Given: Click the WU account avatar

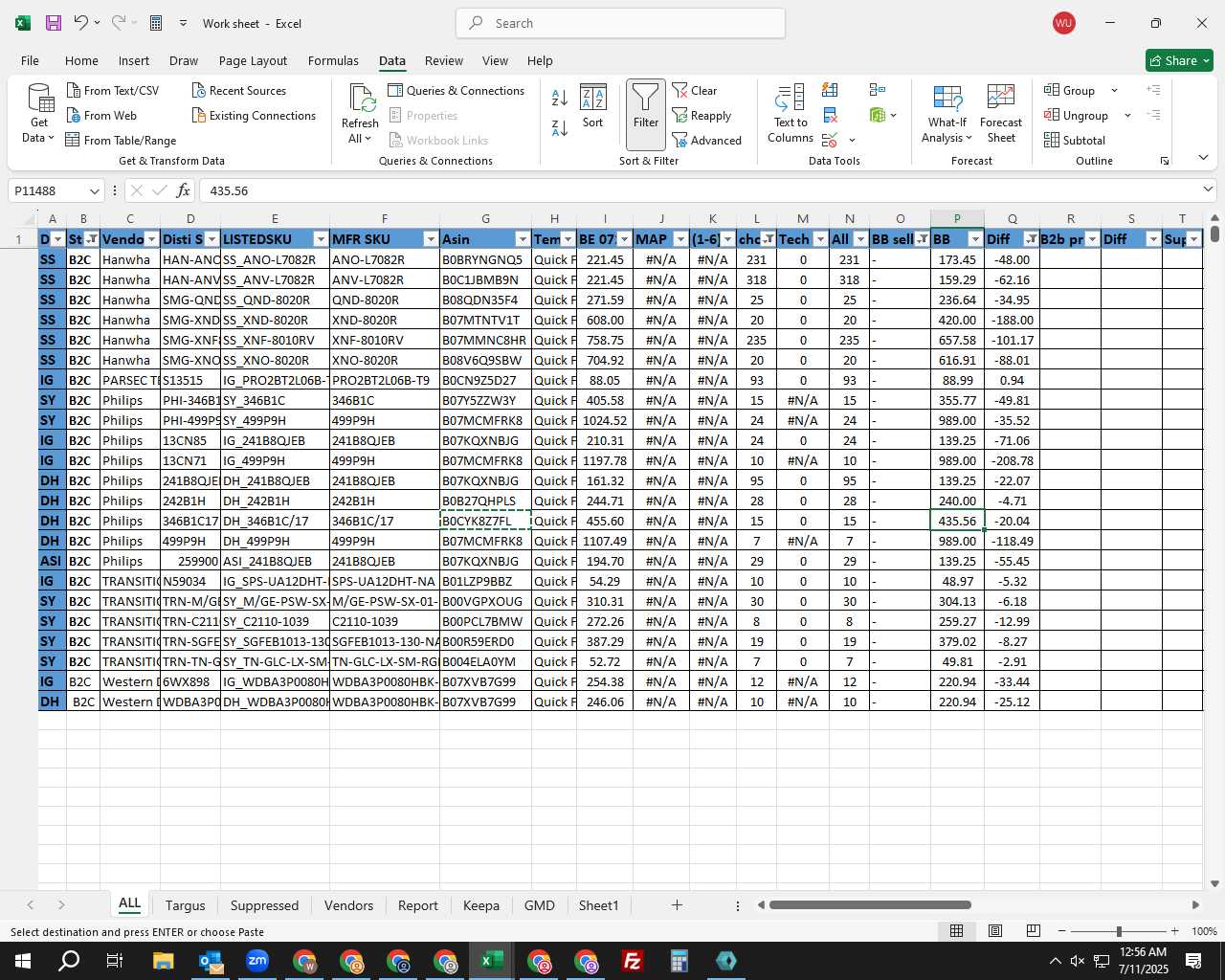Looking at the screenshot, I should 1063,23.
